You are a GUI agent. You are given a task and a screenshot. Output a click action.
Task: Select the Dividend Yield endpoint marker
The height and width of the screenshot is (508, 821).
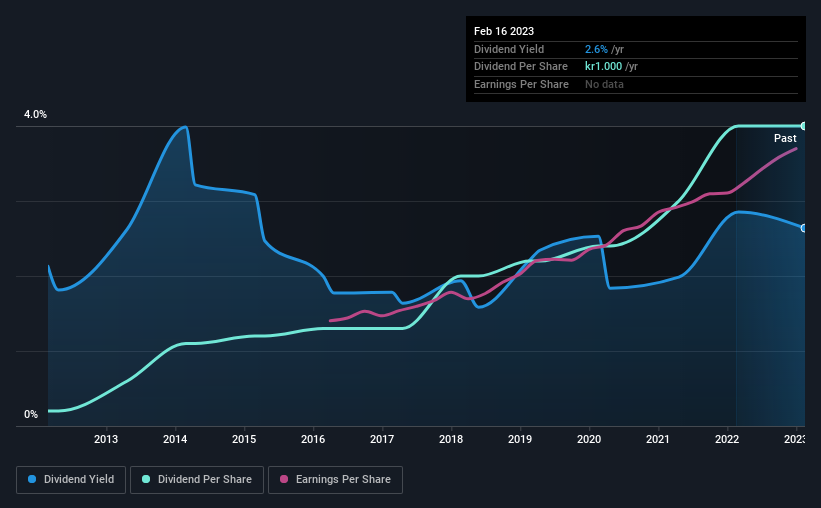804,228
